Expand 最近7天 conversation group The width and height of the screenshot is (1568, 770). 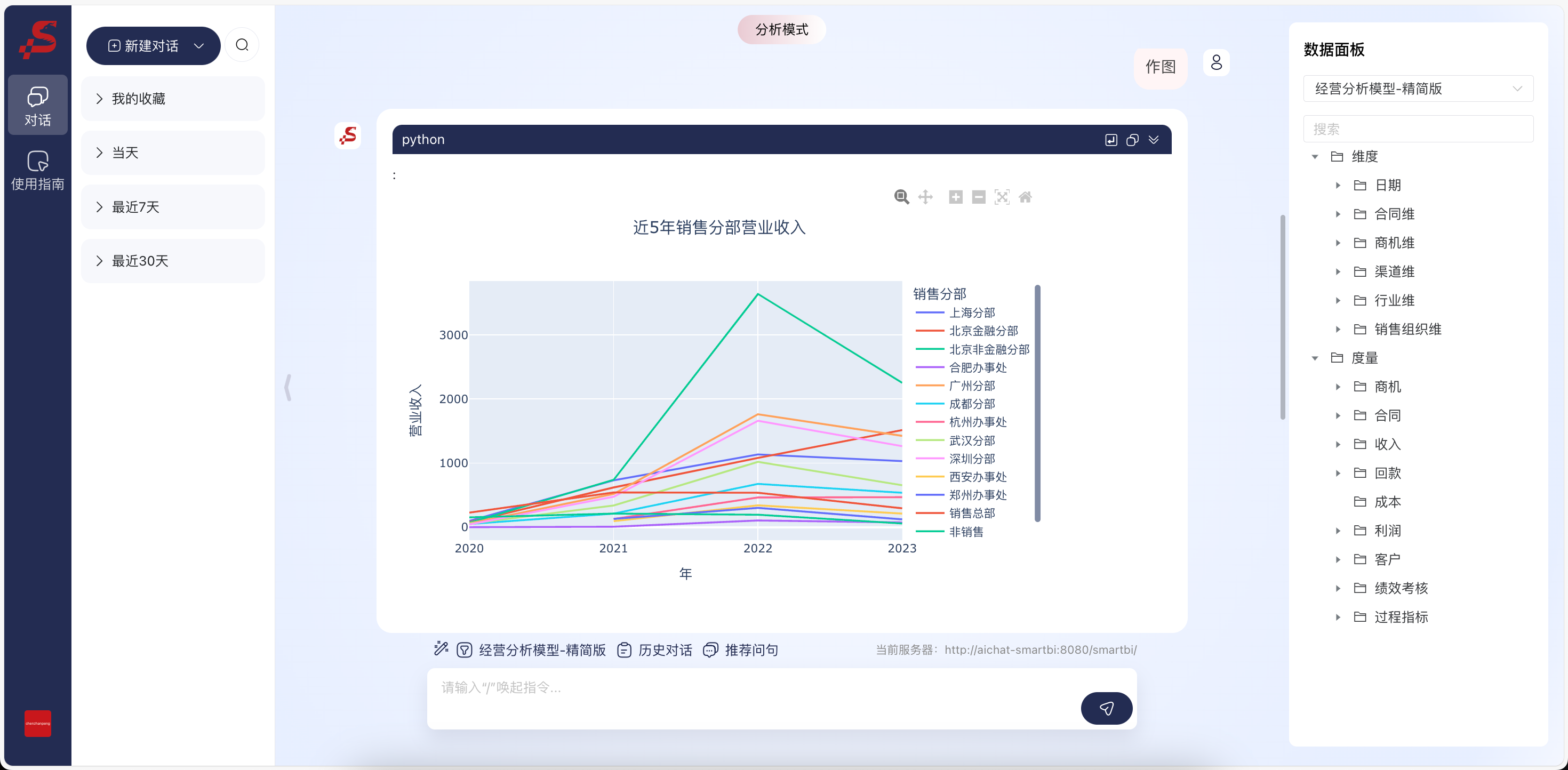173,207
